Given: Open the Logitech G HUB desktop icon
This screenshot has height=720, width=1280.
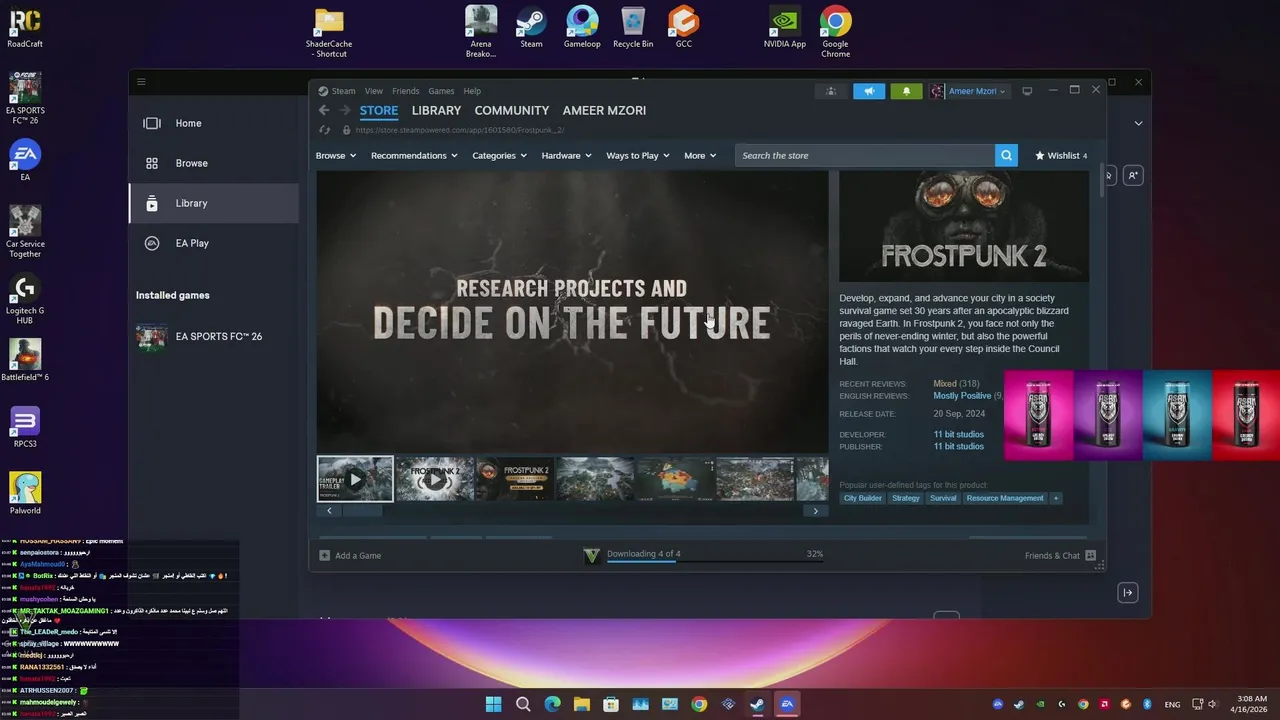Looking at the screenshot, I should tap(25, 297).
